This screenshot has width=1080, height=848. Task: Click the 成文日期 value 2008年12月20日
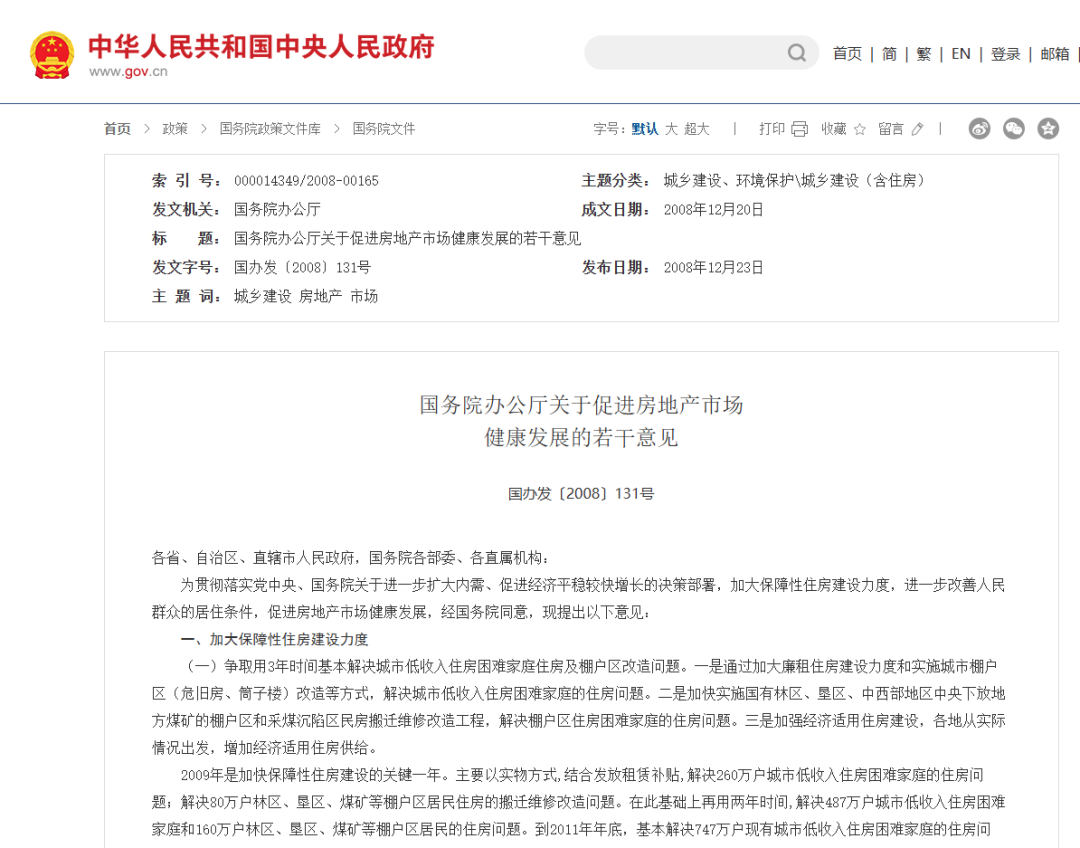(x=714, y=209)
